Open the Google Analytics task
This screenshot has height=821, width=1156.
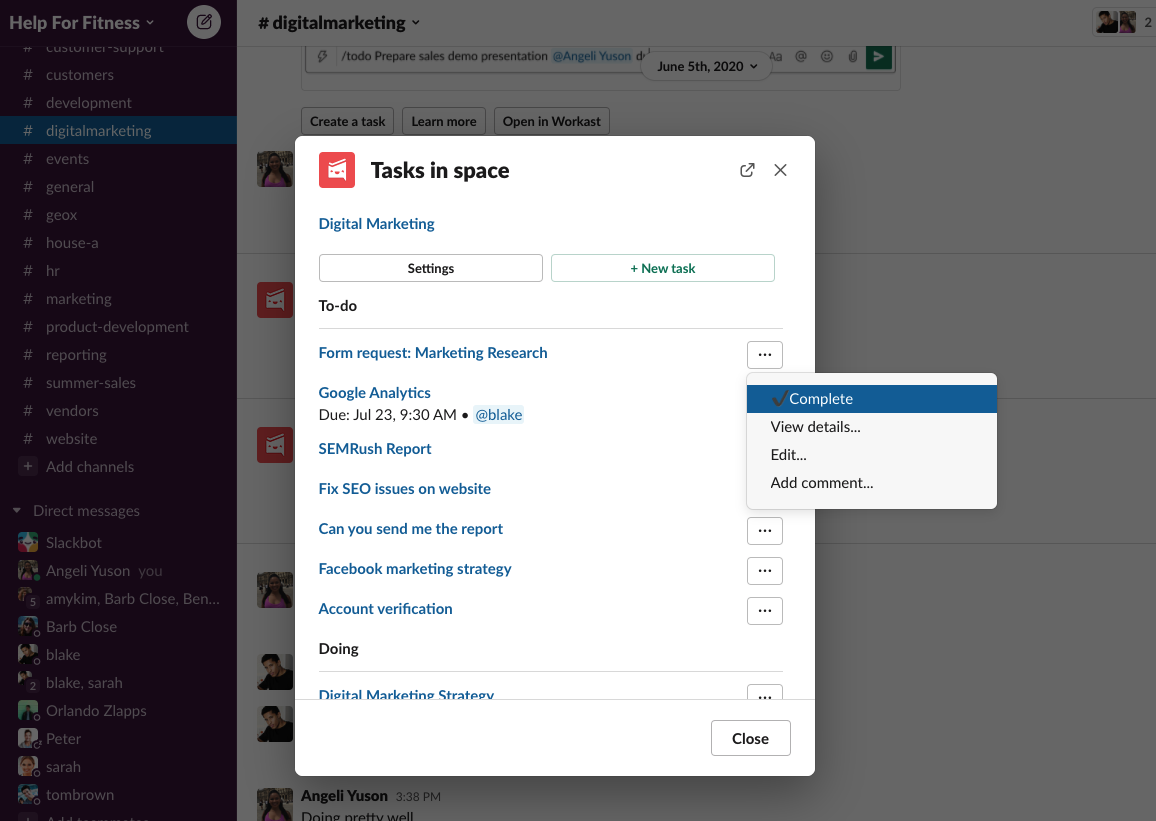click(375, 393)
